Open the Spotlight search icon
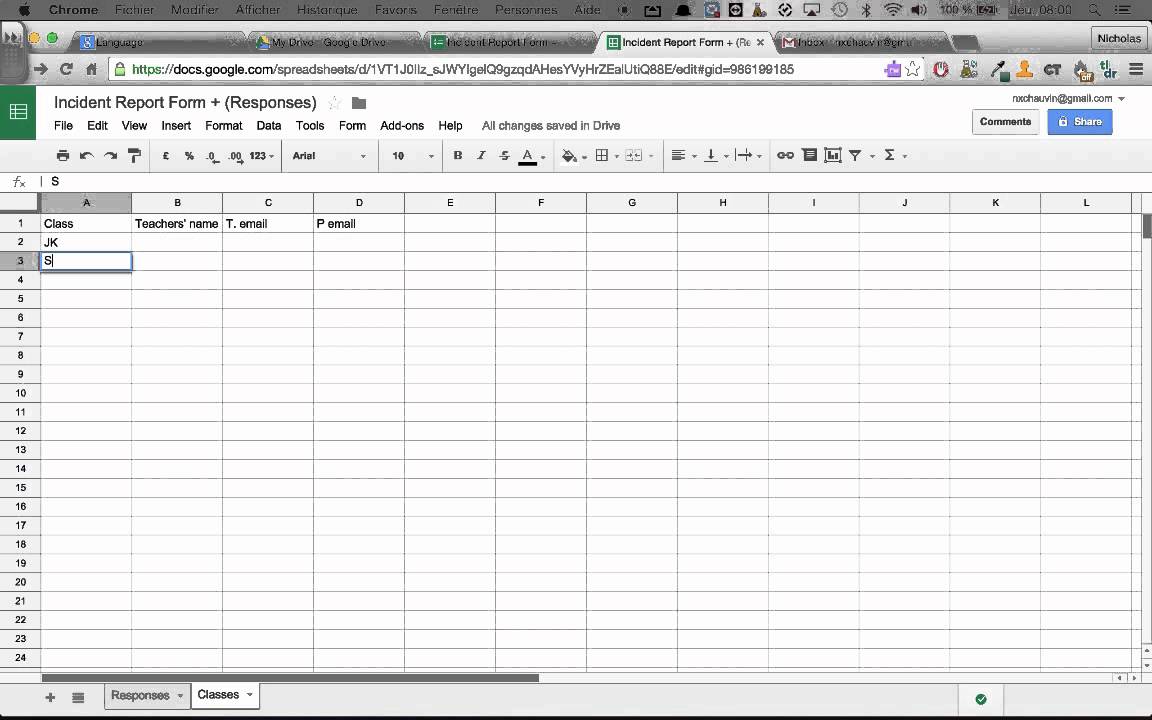Image resolution: width=1152 pixels, height=720 pixels. pos(1094,10)
